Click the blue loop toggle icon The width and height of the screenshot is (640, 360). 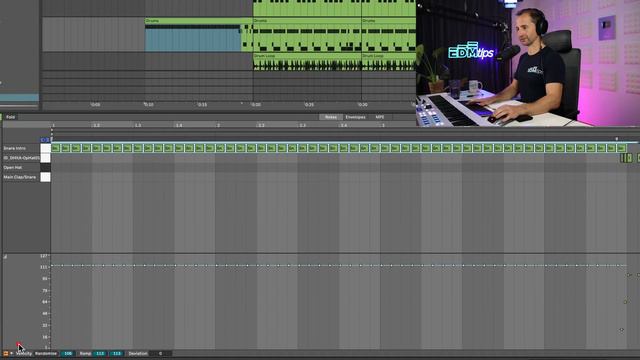(45, 140)
